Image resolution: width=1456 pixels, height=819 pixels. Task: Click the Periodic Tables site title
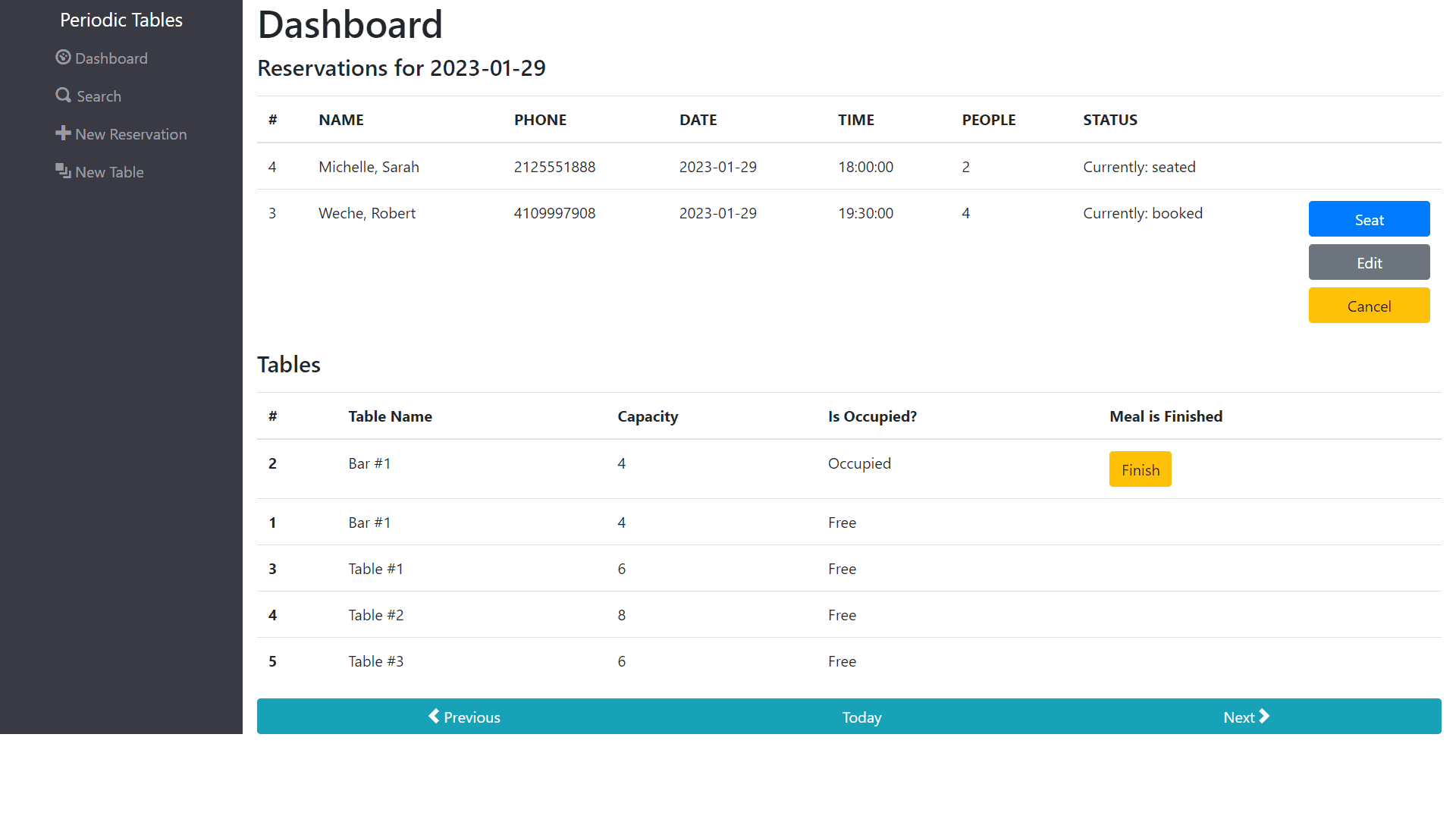(121, 20)
